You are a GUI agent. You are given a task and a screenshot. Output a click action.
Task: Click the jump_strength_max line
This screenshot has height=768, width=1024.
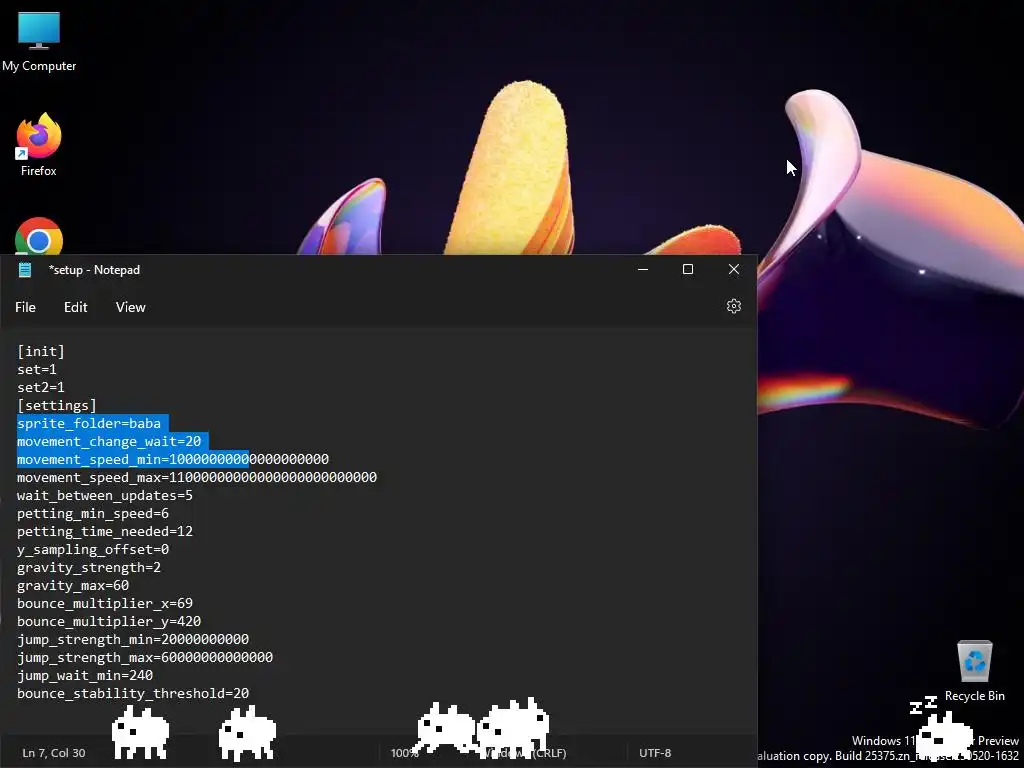click(145, 657)
